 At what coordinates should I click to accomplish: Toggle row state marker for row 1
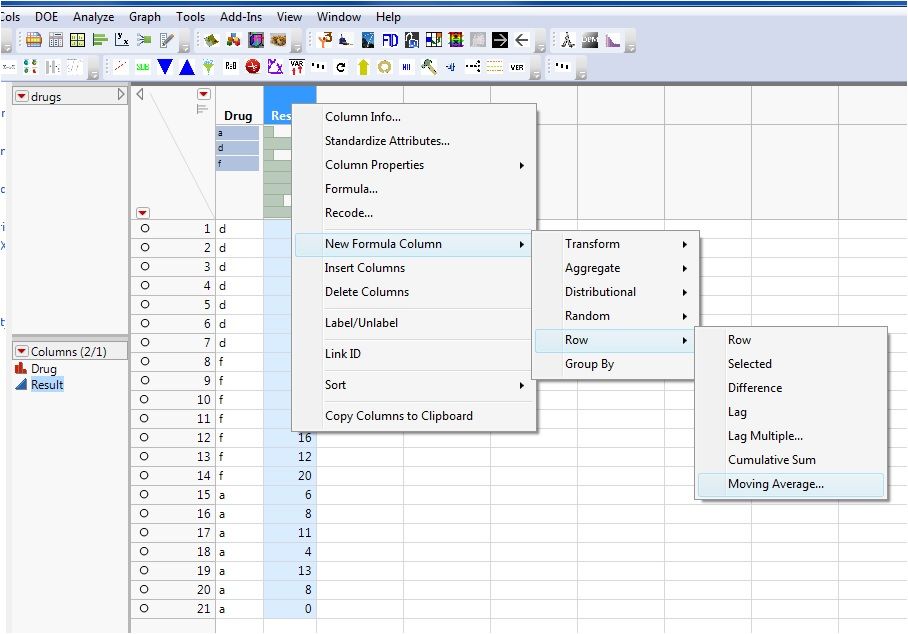coord(144,229)
